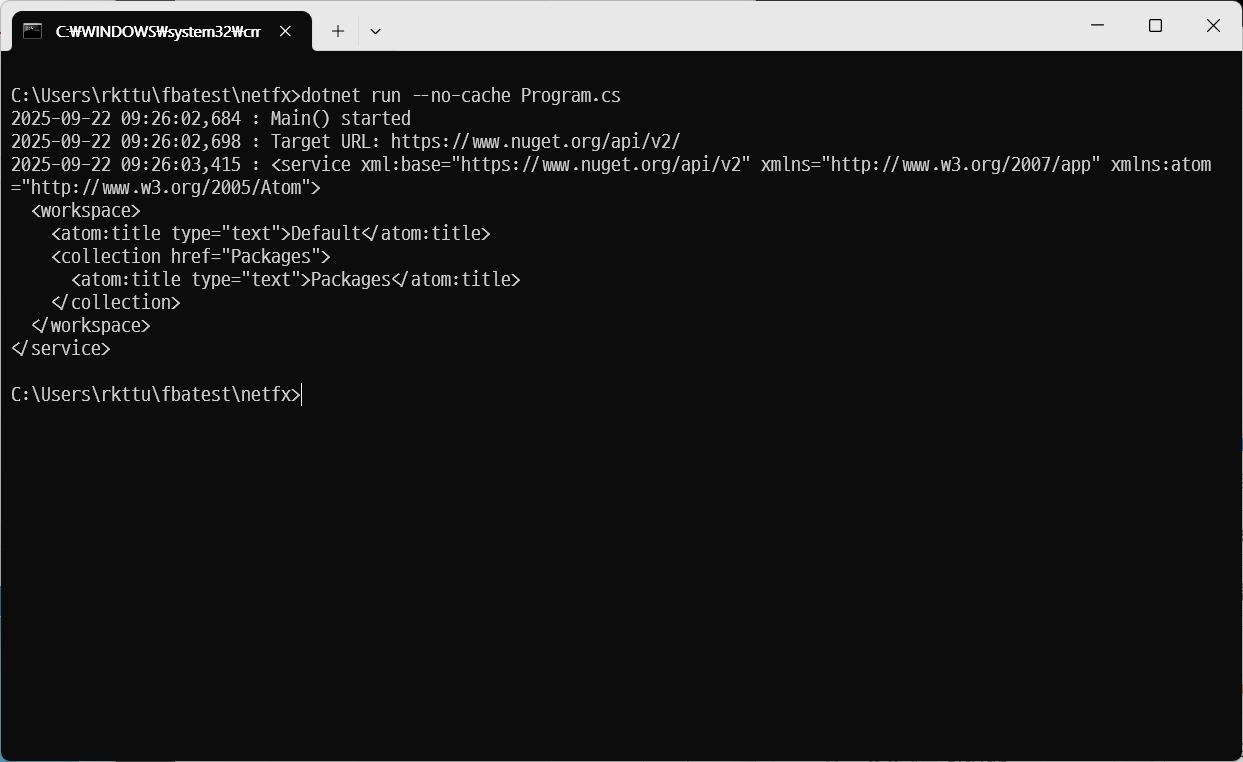Click the "Main() started" log line
Viewport: 1243px width, 762px height.
[x=340, y=119]
